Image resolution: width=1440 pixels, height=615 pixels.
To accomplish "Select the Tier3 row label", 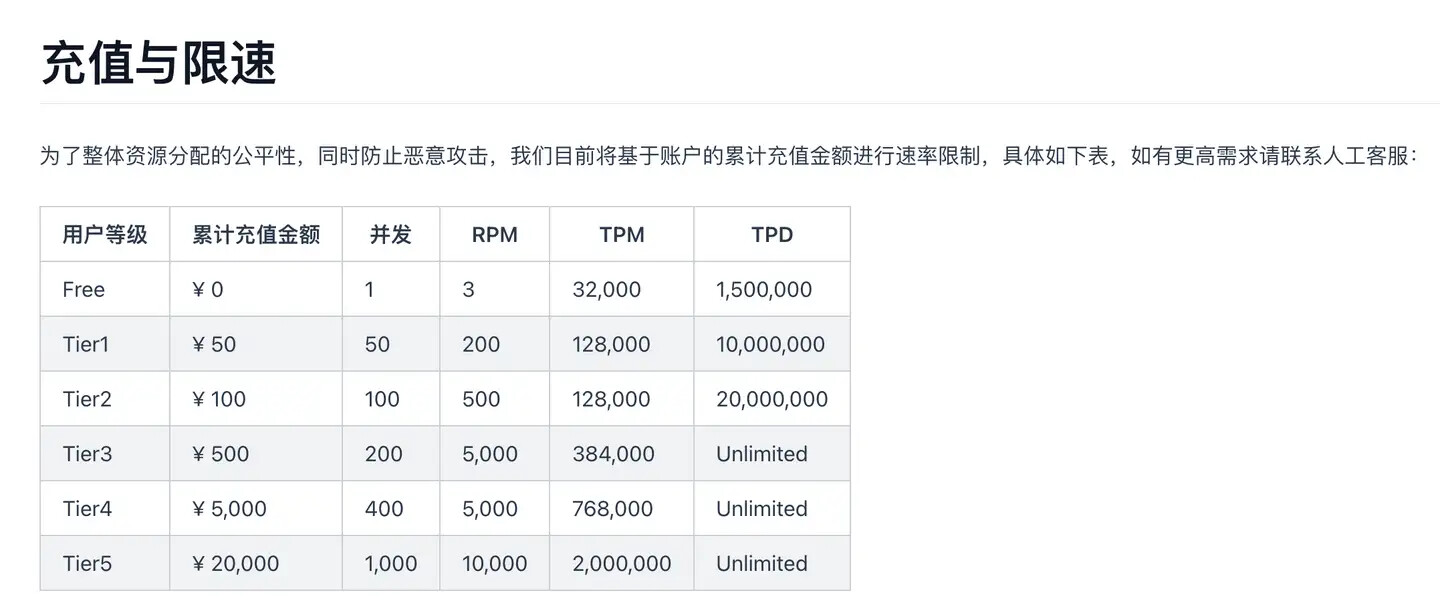I will 87,455.
